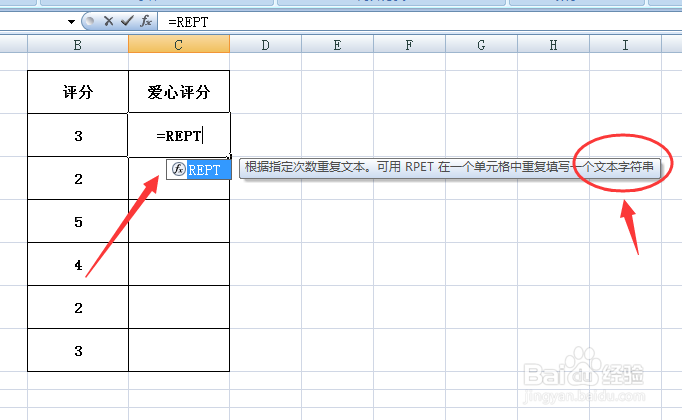
Task: Select the 爱心评分 cell beside score 5
Action: [179, 221]
